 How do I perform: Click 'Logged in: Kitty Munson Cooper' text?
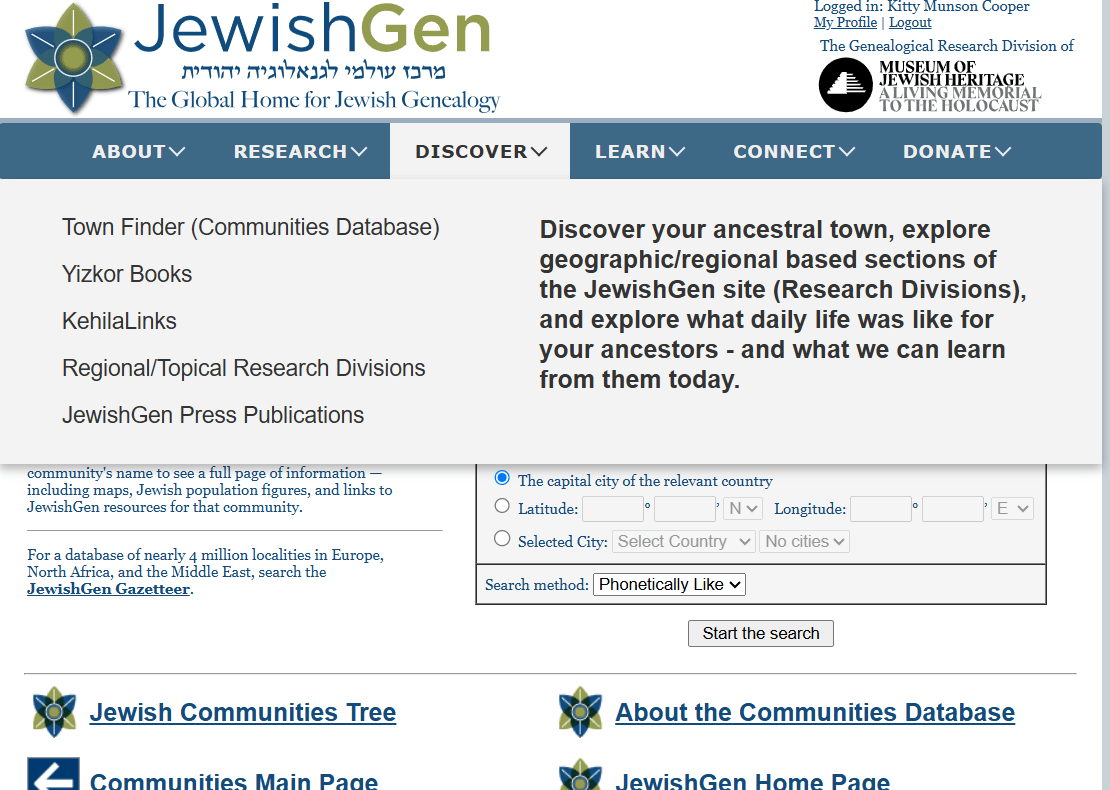pyautogui.click(x=922, y=6)
